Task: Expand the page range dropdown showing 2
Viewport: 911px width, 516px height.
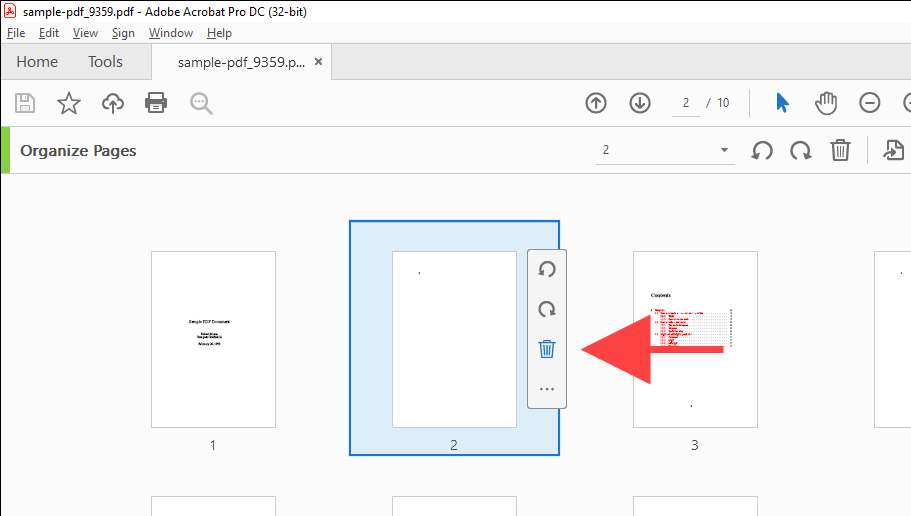Action: click(x=724, y=151)
